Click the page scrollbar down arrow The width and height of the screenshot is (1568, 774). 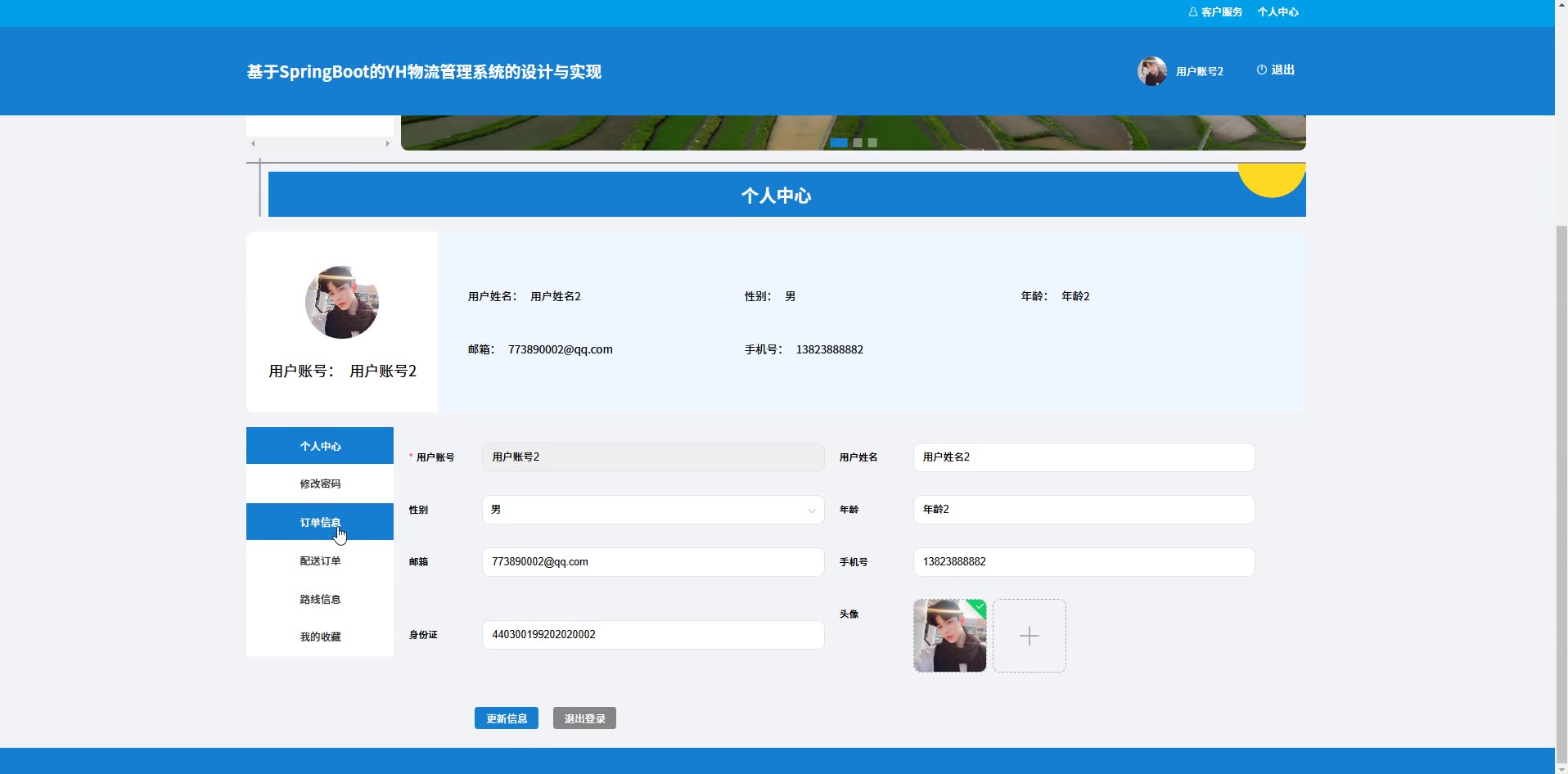[x=1561, y=768]
